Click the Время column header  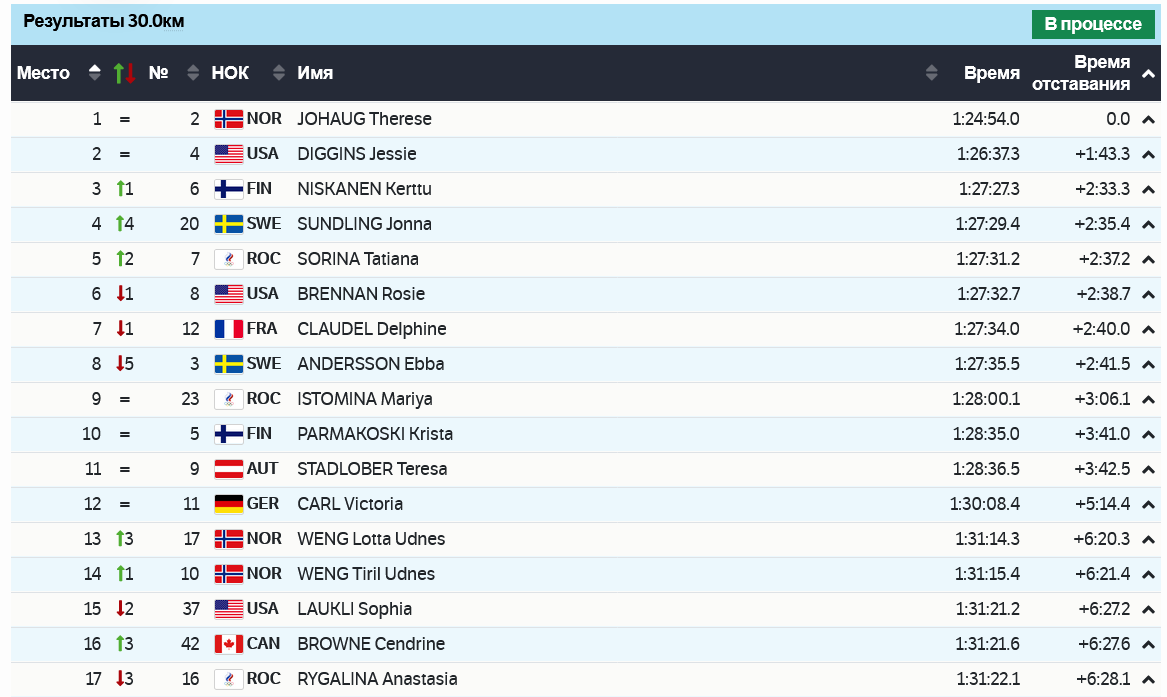coord(991,73)
